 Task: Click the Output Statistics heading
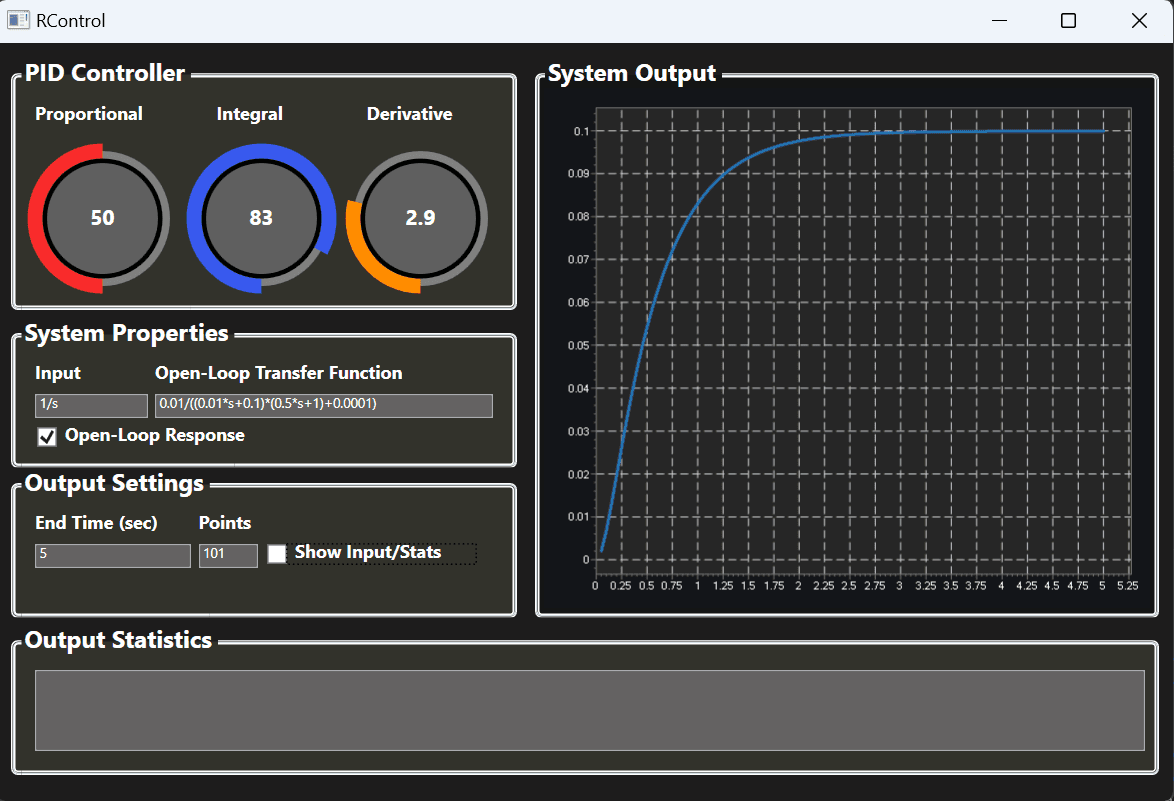pyautogui.click(x=118, y=640)
